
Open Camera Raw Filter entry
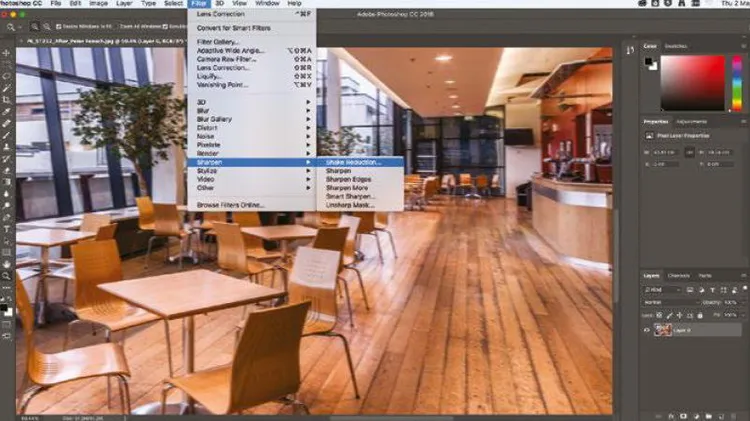(252, 59)
